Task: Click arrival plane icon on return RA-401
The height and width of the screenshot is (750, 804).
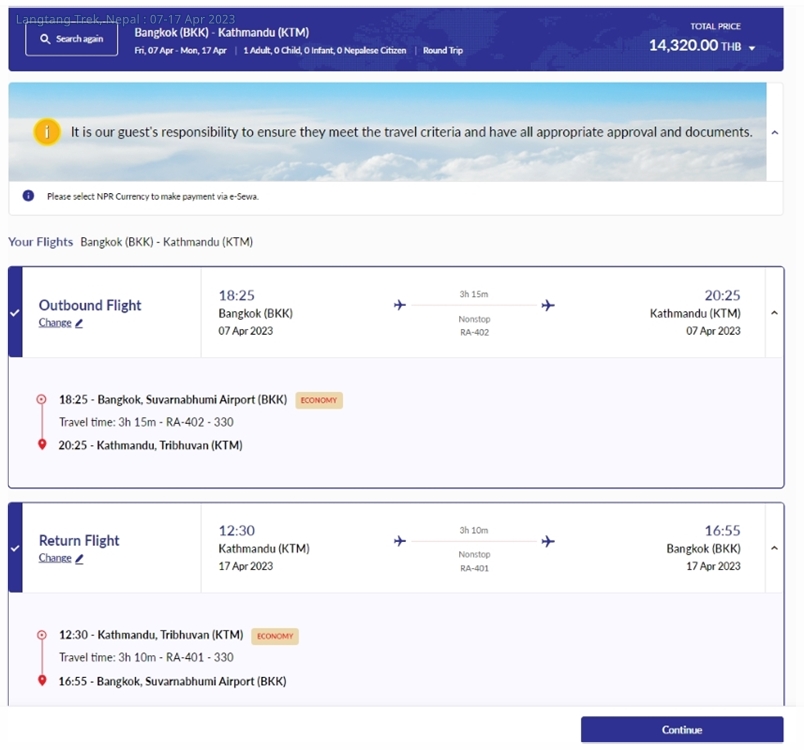Action: pyautogui.click(x=548, y=541)
